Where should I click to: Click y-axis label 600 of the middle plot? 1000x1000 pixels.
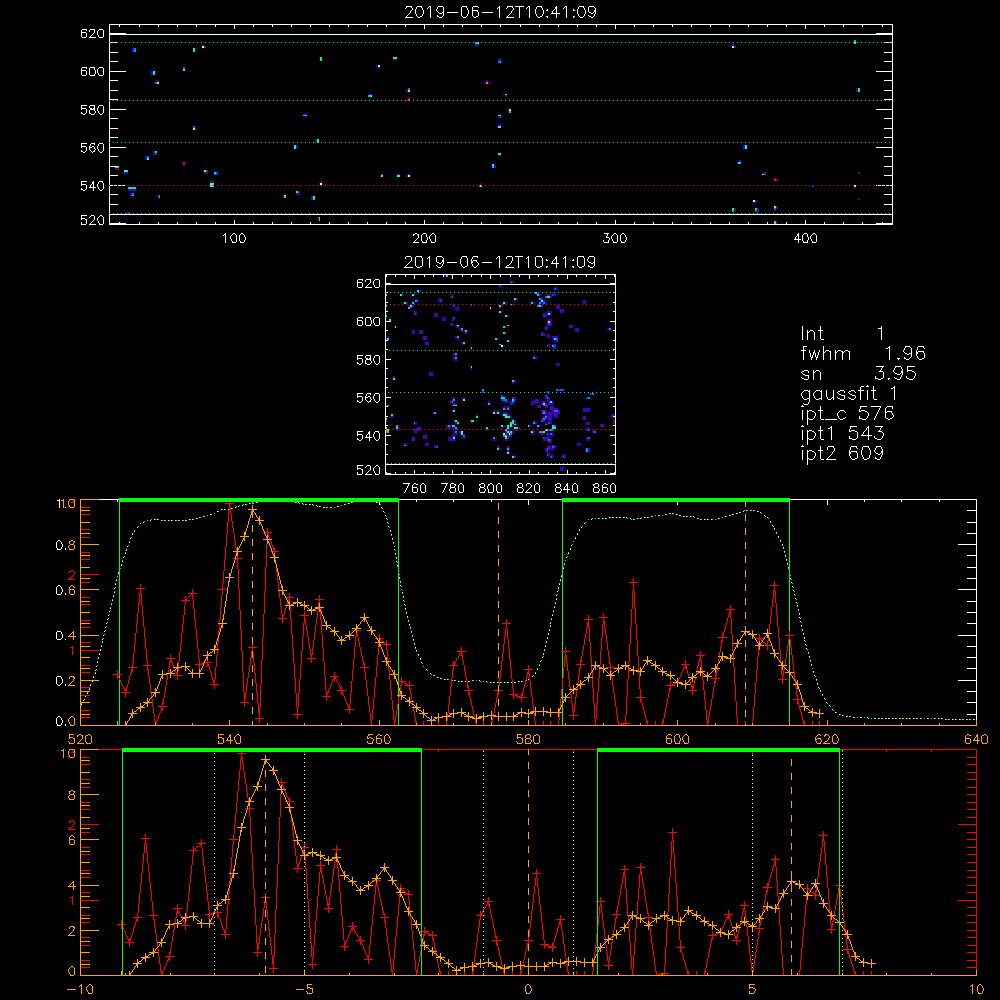[368, 321]
